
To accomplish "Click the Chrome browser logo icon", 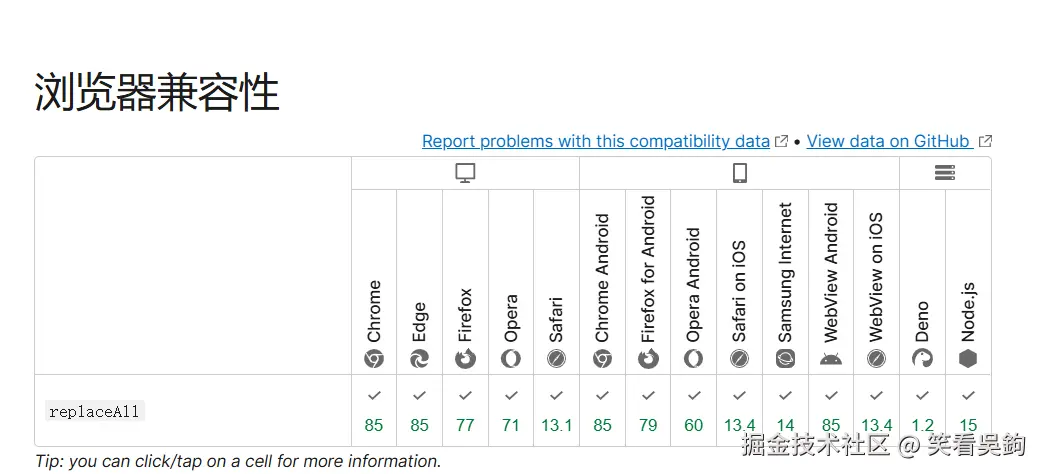I will click(x=374, y=359).
